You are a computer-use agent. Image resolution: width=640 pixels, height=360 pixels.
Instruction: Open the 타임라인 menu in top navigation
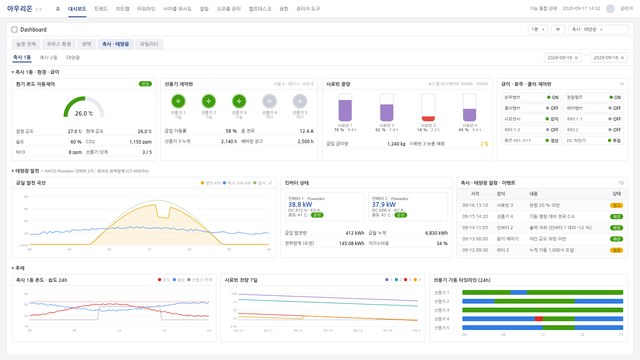146,9
